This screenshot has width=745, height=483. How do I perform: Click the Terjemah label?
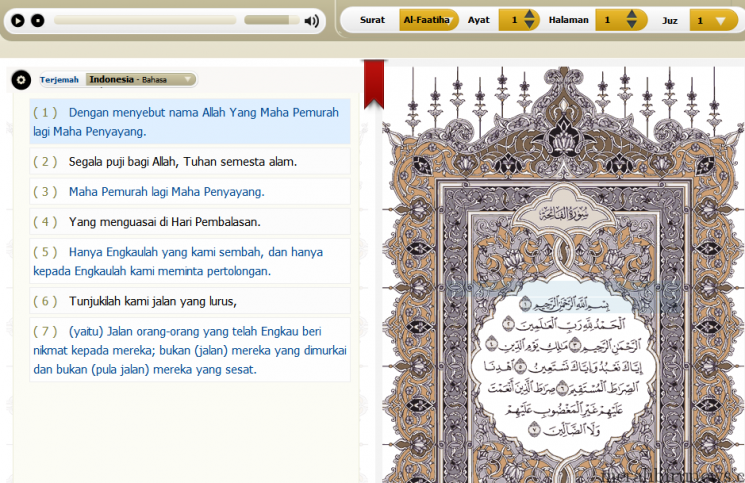click(59, 80)
